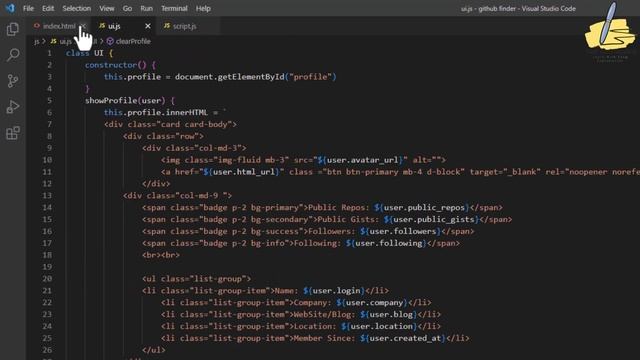Image resolution: width=640 pixels, height=360 pixels.
Task: Open the View menu
Action: click(x=107, y=8)
